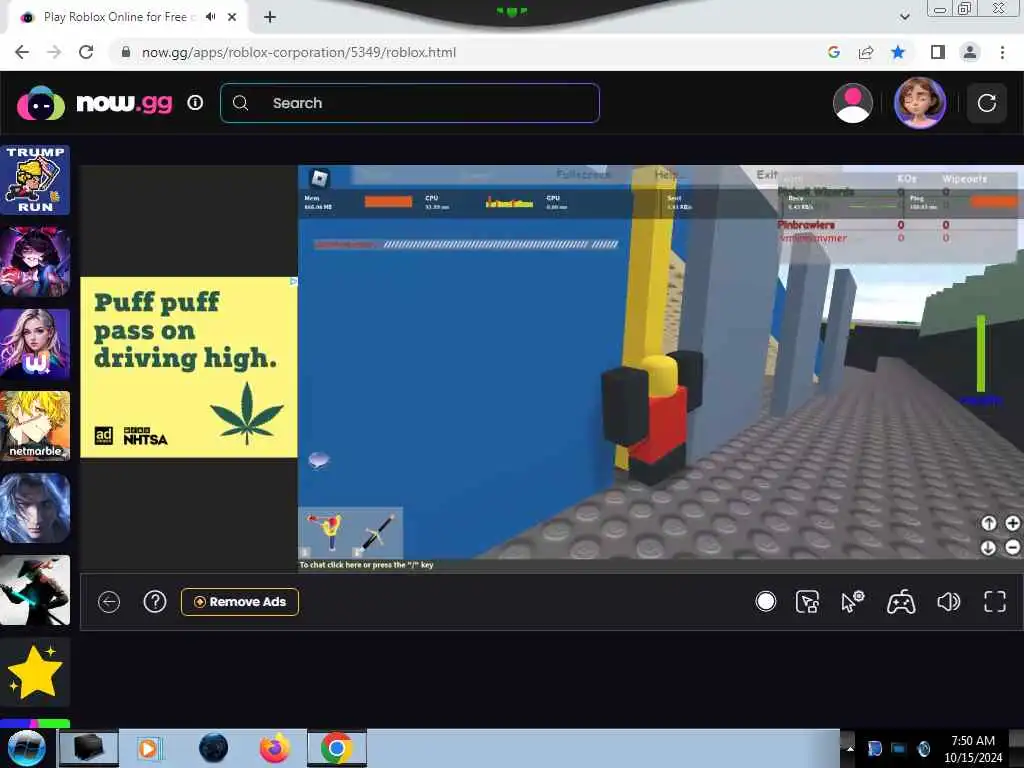
Task: Click the clock showing 7:50 AM
Action: (x=973, y=741)
